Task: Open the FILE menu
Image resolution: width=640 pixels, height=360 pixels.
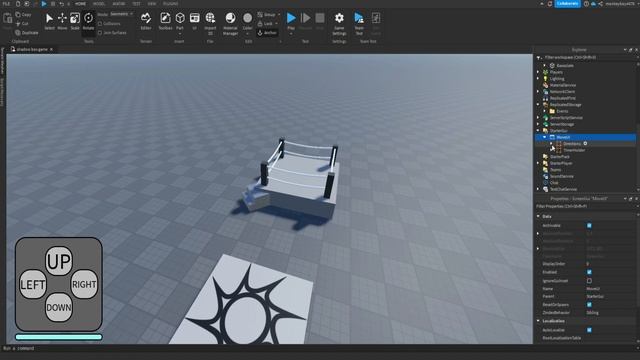Action: (6, 4)
